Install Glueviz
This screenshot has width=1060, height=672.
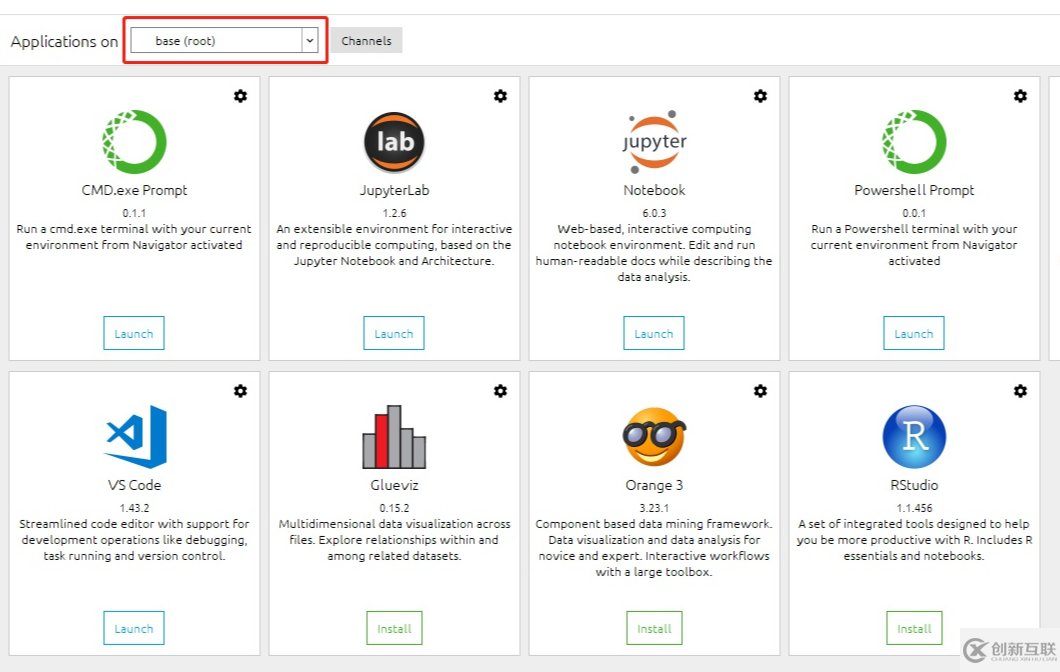click(x=394, y=628)
